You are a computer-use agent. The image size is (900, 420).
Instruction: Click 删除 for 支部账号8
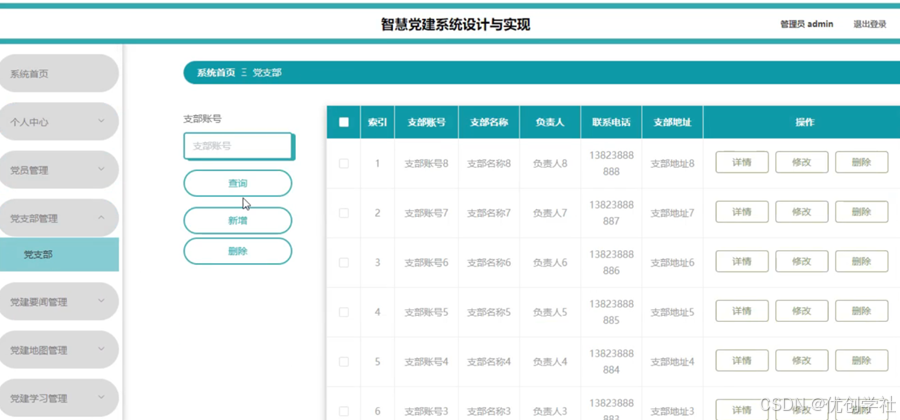point(862,162)
